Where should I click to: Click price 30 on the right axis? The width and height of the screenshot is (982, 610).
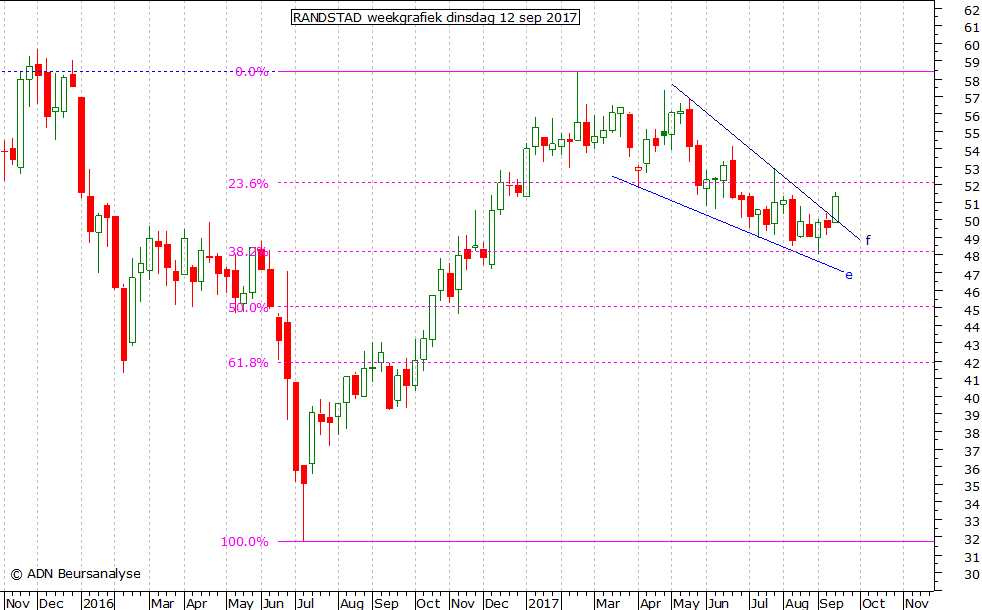972,574
